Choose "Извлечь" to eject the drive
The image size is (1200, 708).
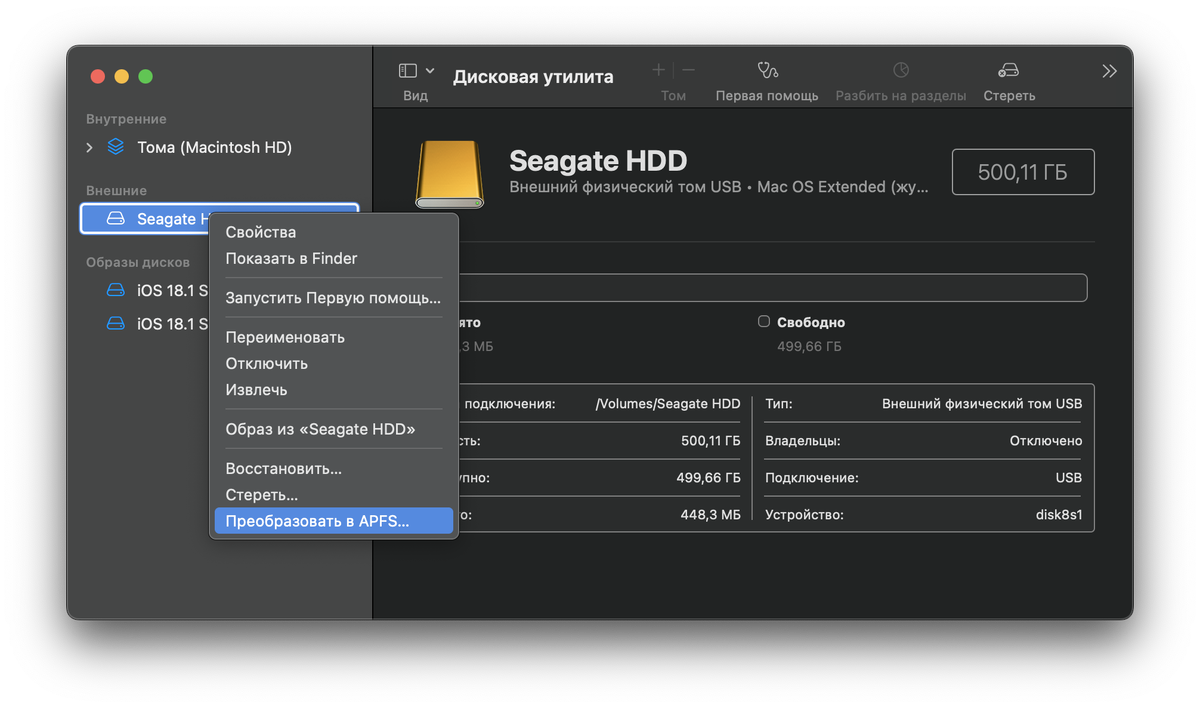click(x=256, y=390)
